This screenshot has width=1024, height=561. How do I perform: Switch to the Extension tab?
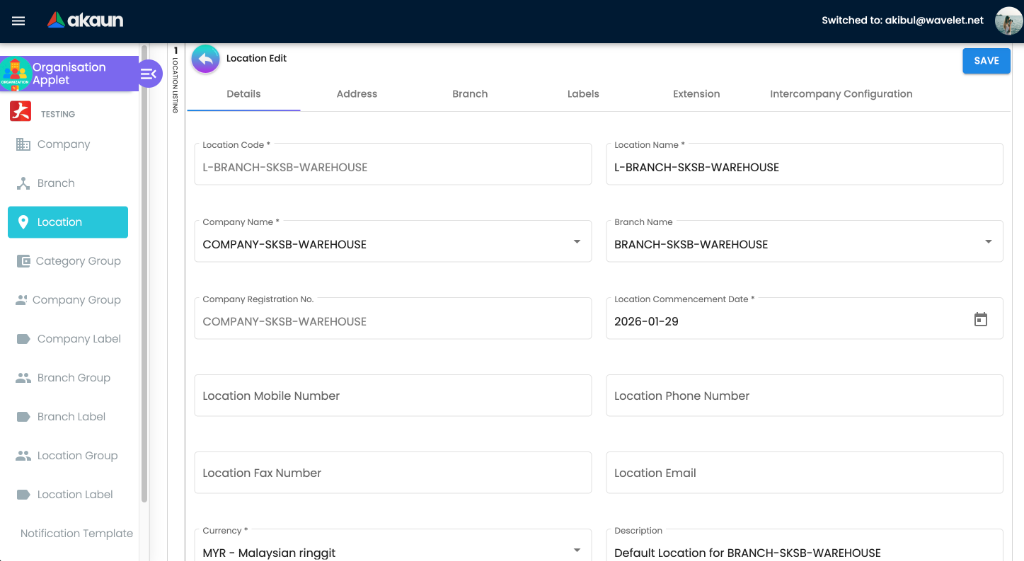click(x=696, y=94)
